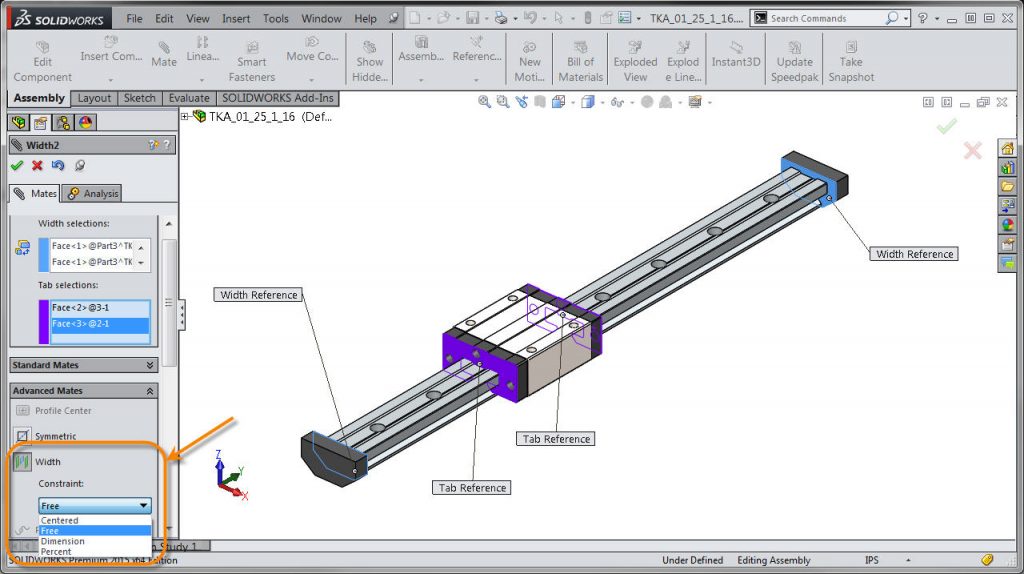Image resolution: width=1024 pixels, height=574 pixels.
Task: Open SOLIDWORKS Resources home icon in task pane
Action: [x=1008, y=149]
